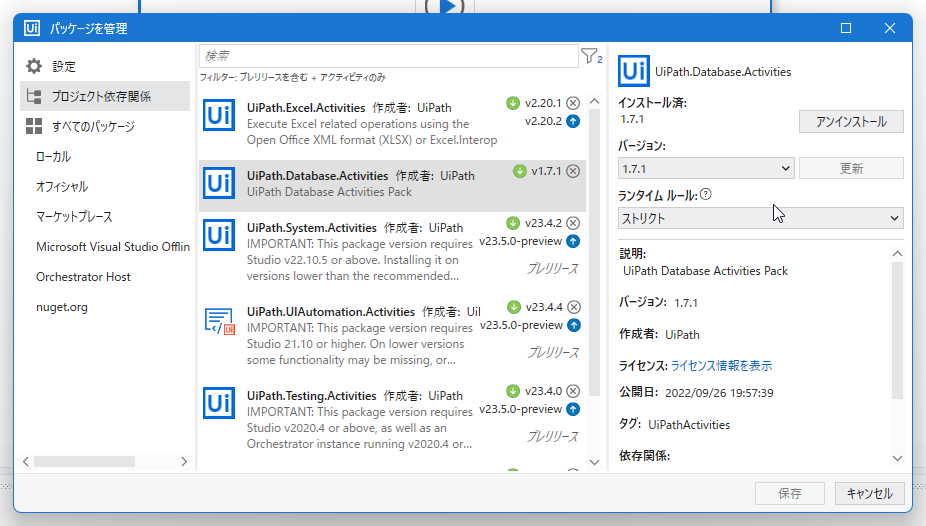The height and width of the screenshot is (526, 926).
Task: Select the nuget.org package source
Action: pos(62,307)
